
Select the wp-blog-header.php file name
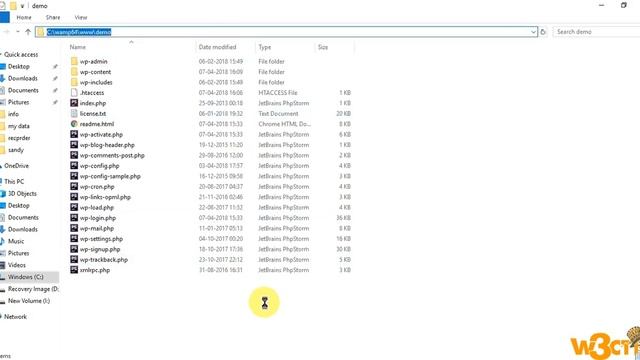(107, 145)
